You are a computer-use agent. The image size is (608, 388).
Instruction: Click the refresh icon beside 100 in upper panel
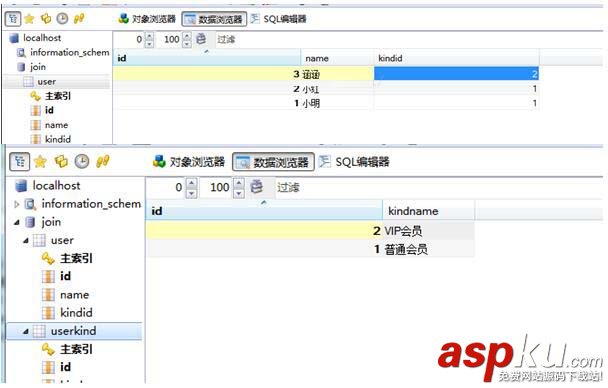tap(201, 39)
